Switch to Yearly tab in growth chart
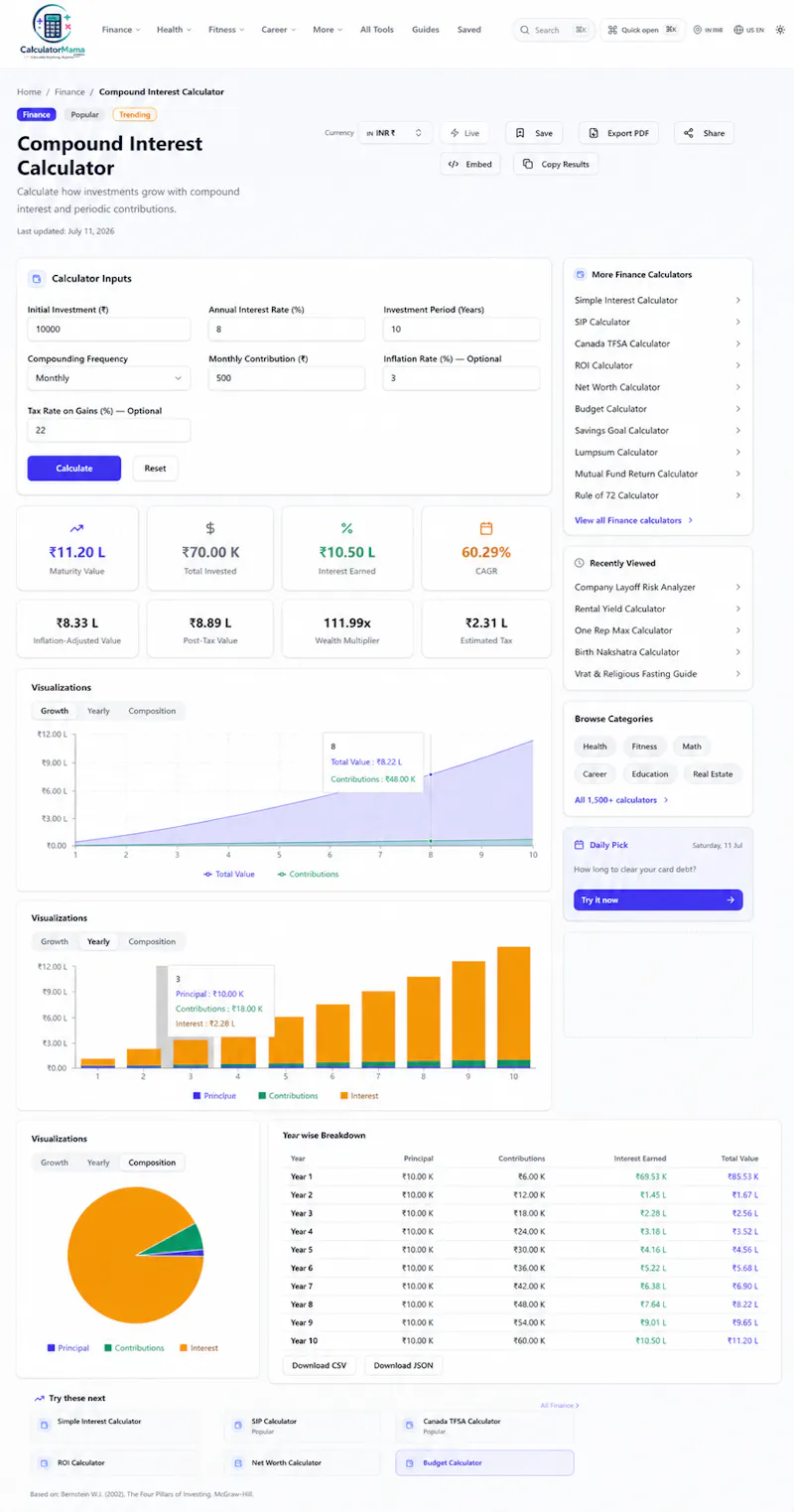 98,711
